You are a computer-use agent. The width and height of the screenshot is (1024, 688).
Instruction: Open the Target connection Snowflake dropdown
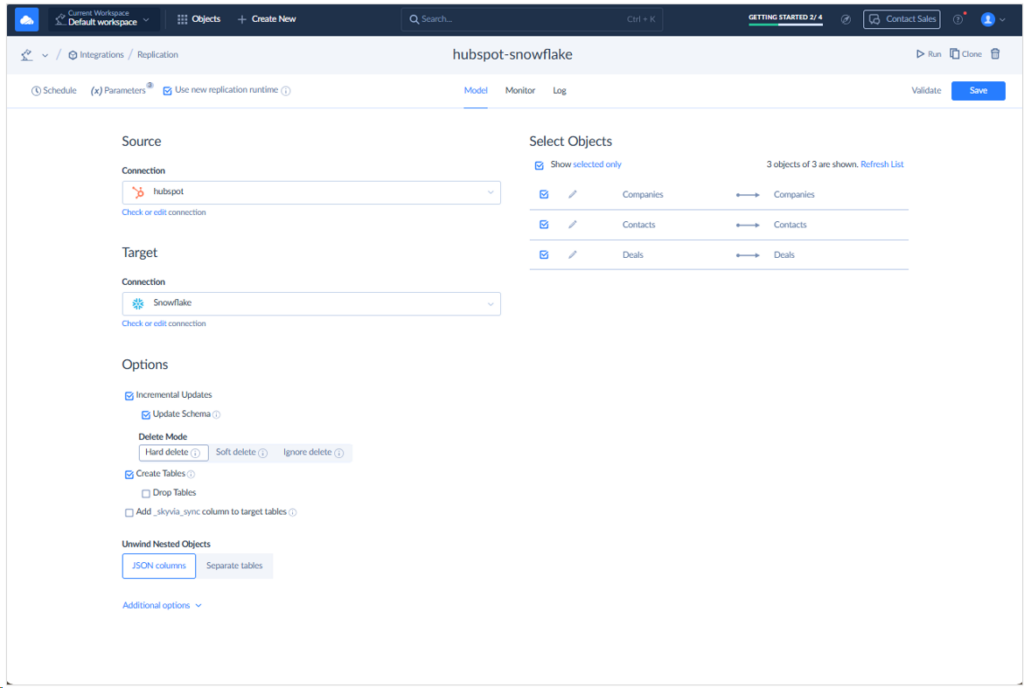pyautogui.click(x=312, y=304)
